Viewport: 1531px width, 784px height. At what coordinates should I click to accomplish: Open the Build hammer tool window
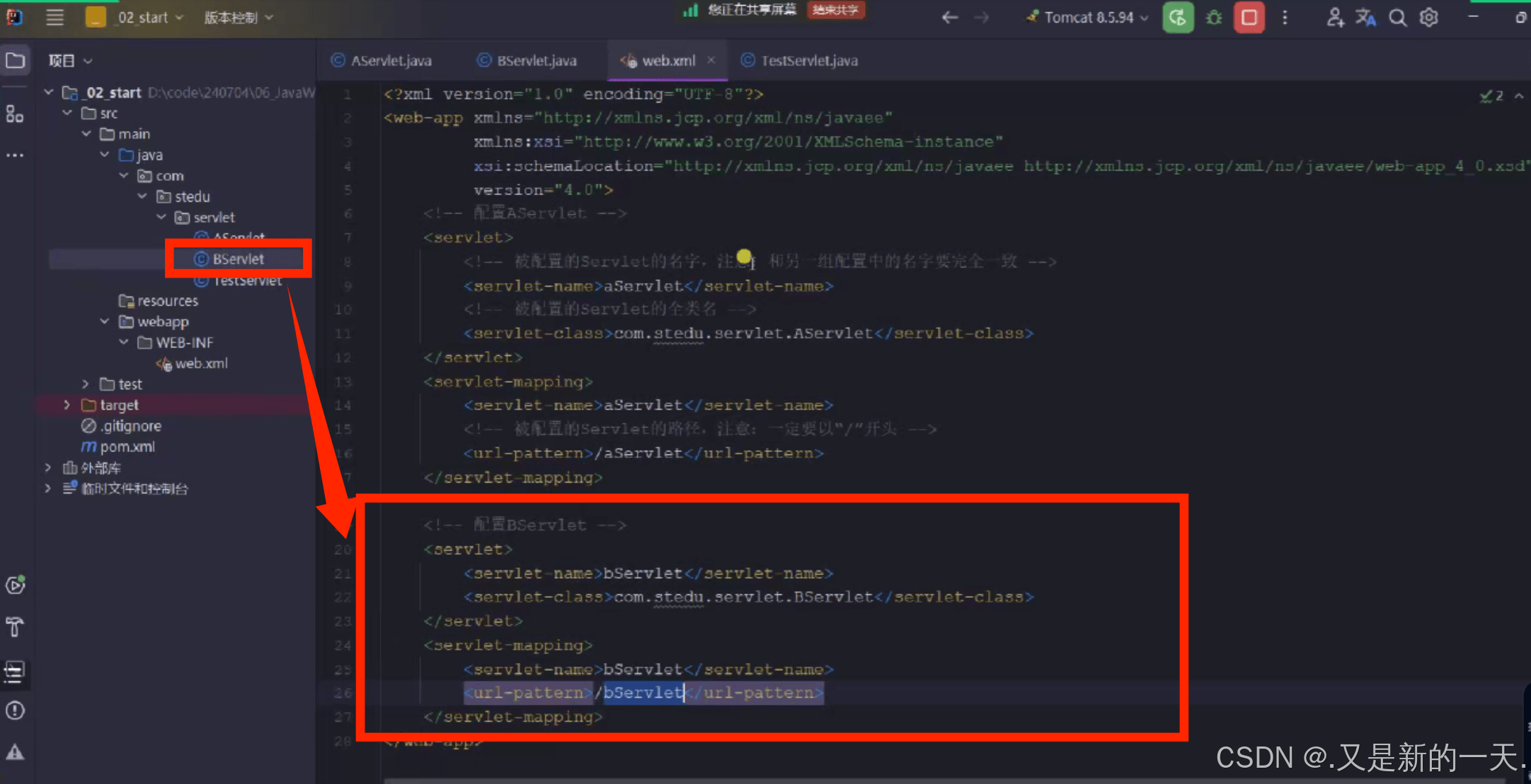point(15,627)
